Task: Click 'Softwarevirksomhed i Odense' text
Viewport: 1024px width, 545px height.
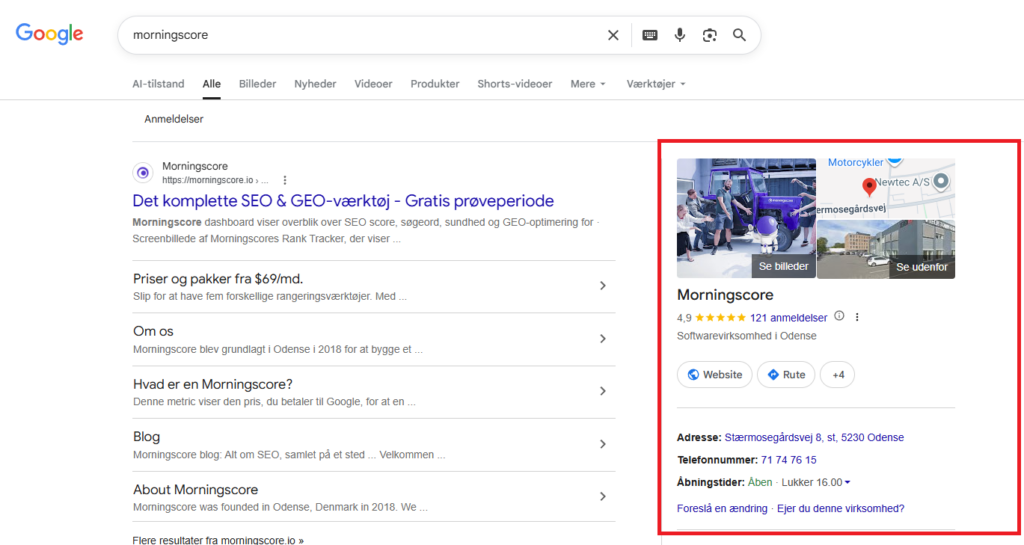Action: click(x=746, y=336)
